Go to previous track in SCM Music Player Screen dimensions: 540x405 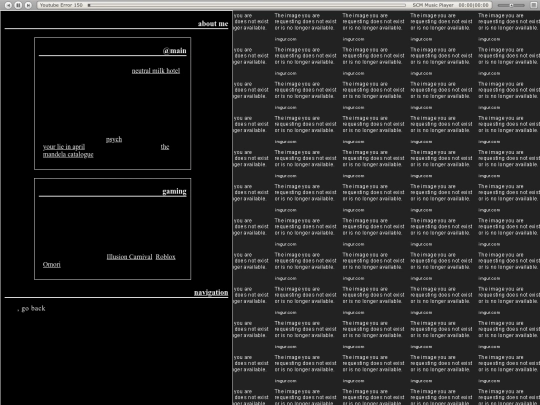(x=9, y=5)
